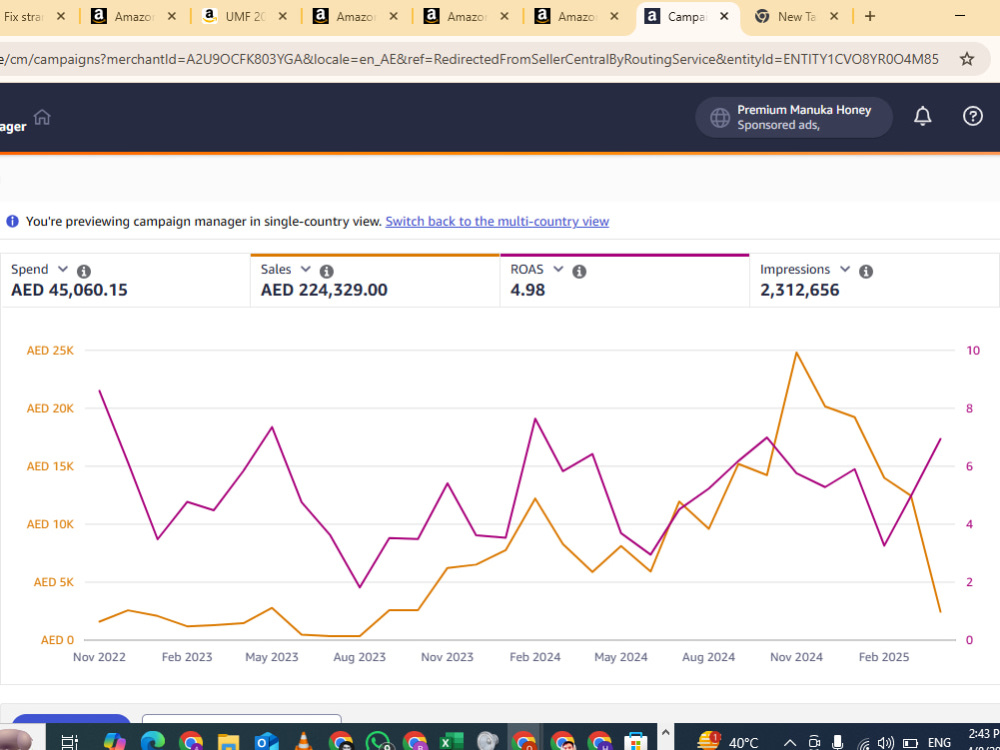Open VLC media player from the taskbar

tap(304, 741)
